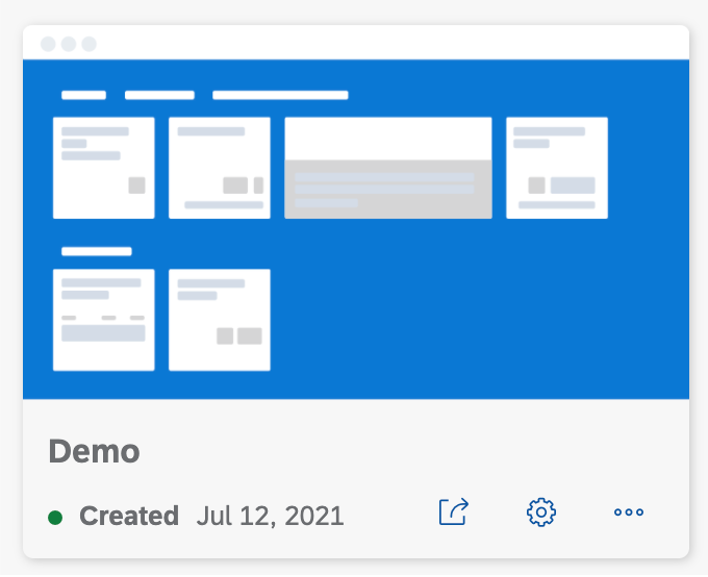Click the 'Demo' site title
708x577 pixels.
pos(94,451)
